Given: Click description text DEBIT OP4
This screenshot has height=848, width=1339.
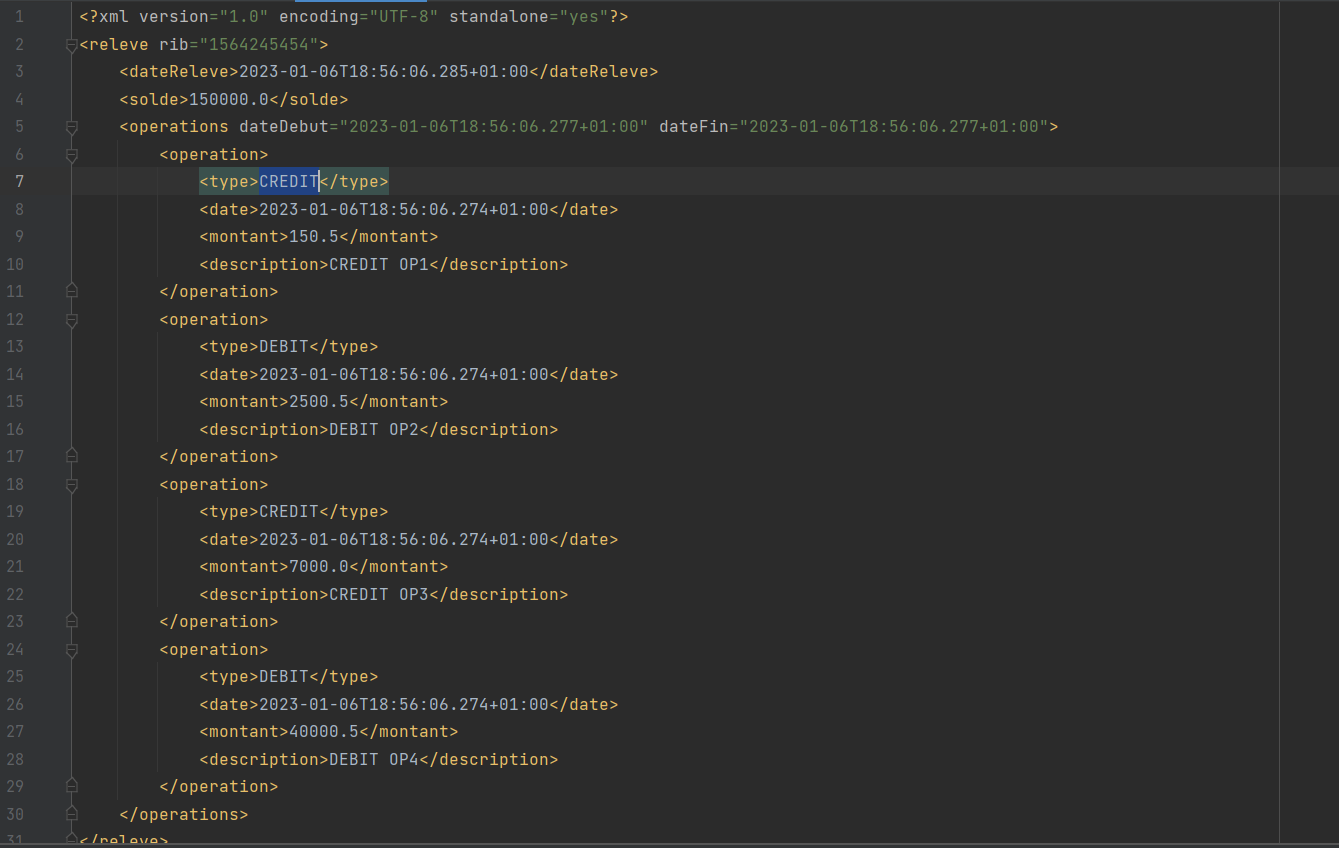Looking at the screenshot, I should pos(374,759).
